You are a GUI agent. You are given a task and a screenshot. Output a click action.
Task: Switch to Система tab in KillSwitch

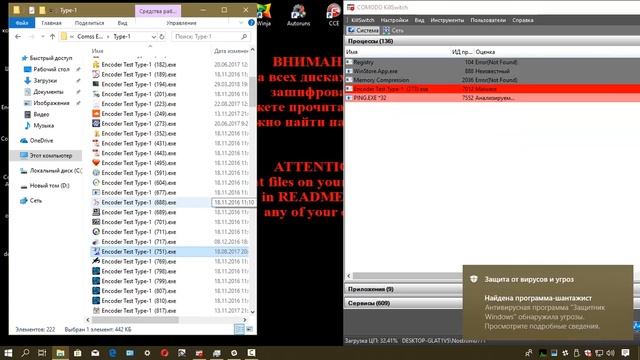363,30
